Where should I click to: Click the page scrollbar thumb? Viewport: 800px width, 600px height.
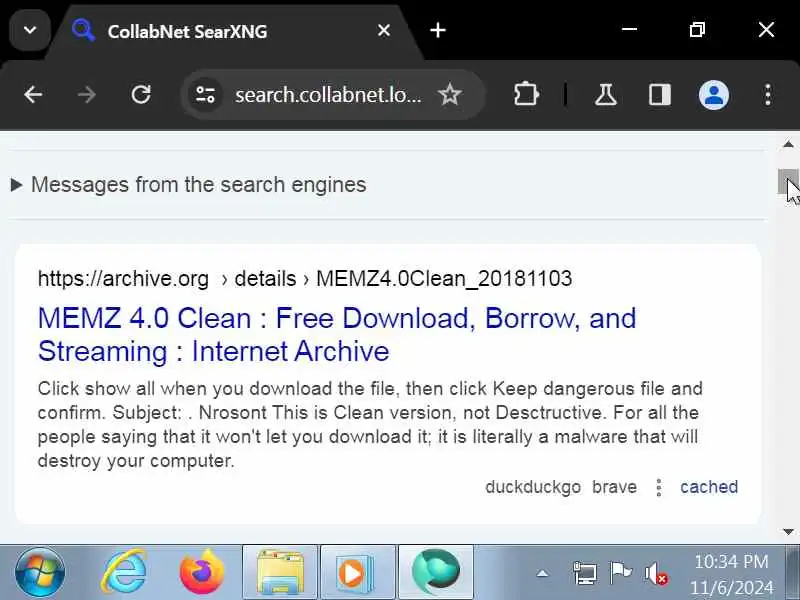tap(788, 182)
